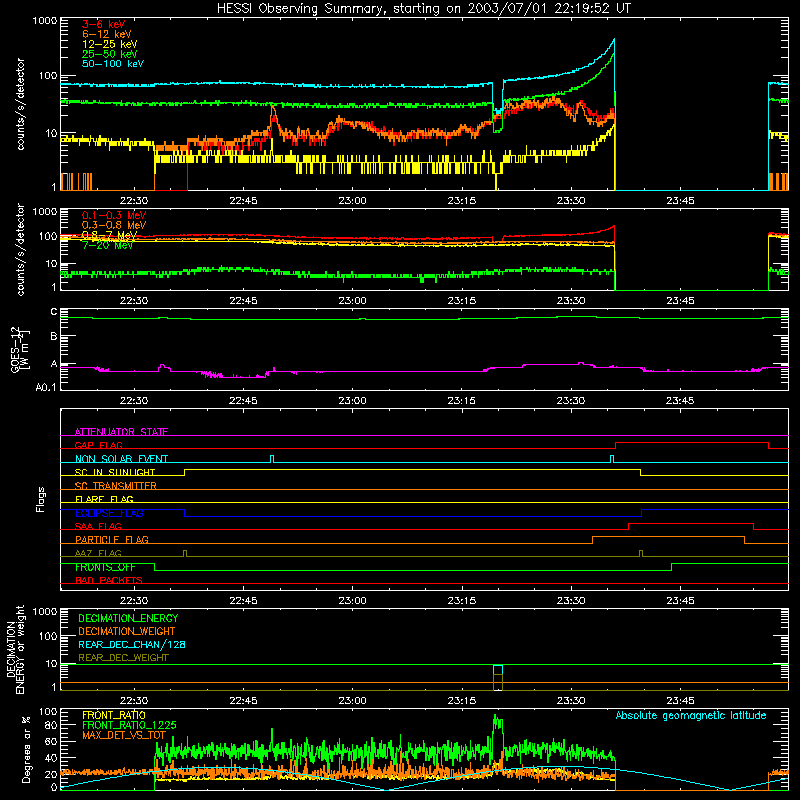Click the DECIMATION_WEIGHT legend label
This screenshot has height=800, width=800.
pos(127,631)
